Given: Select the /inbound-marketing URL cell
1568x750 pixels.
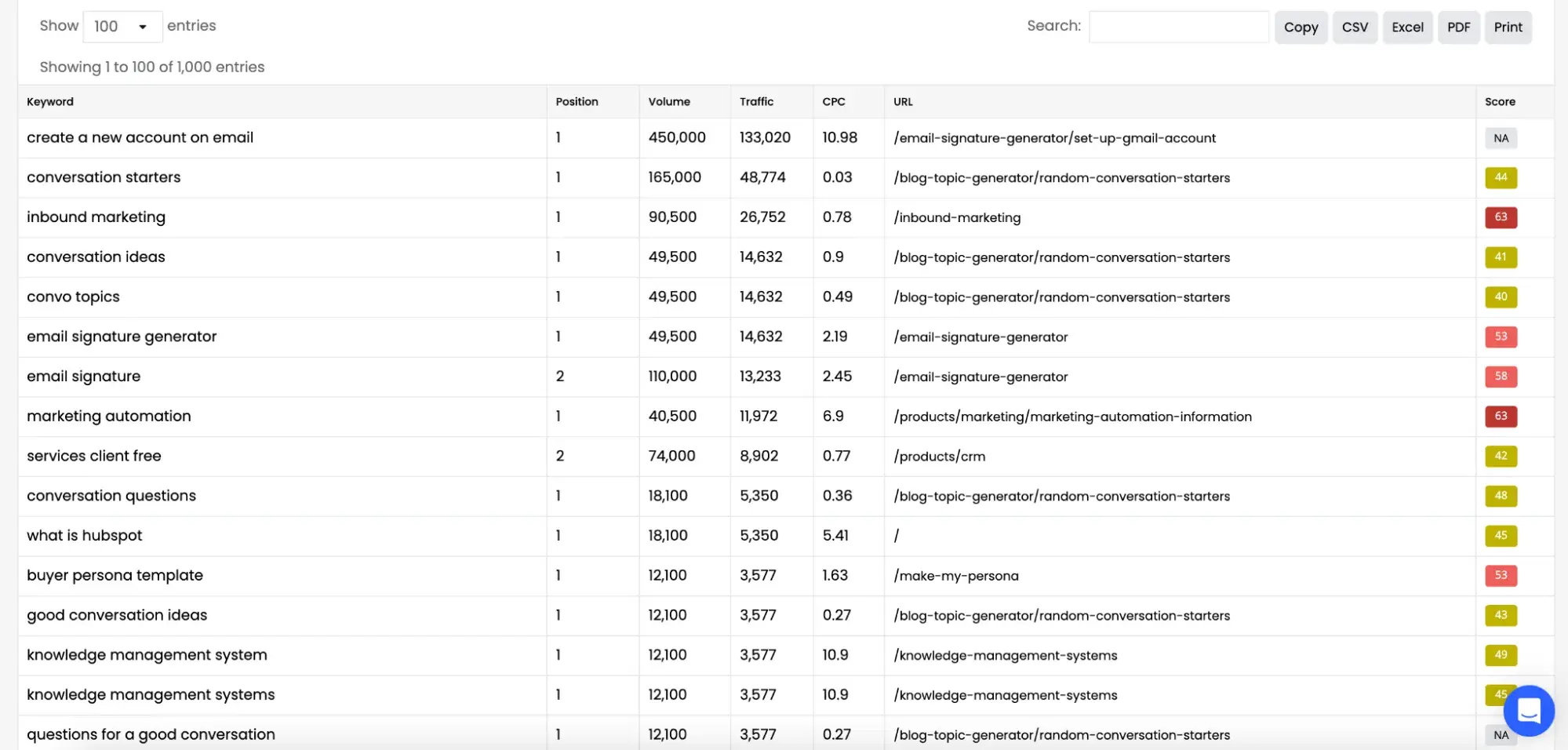Looking at the screenshot, I should [x=957, y=218].
